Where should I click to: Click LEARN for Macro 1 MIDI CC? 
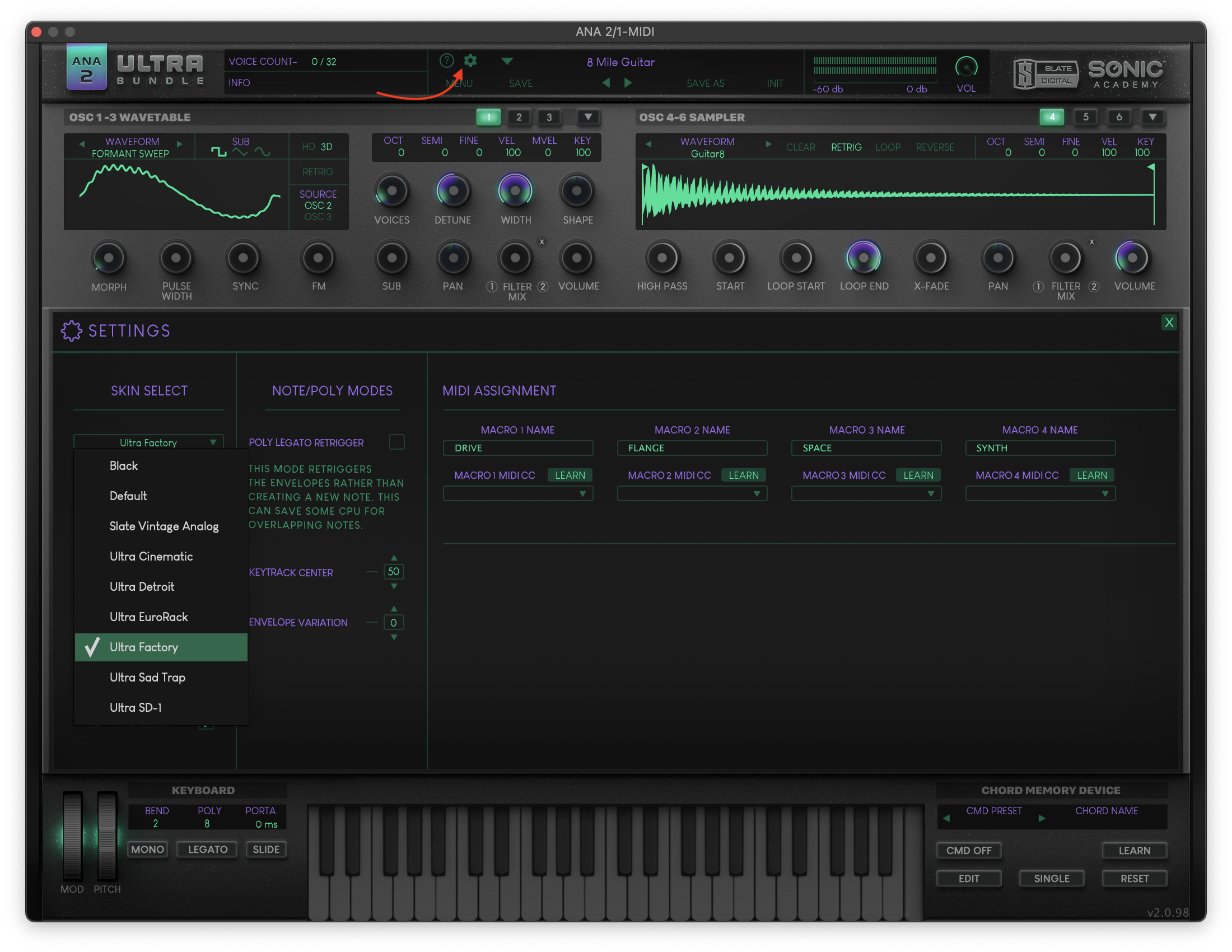point(570,475)
